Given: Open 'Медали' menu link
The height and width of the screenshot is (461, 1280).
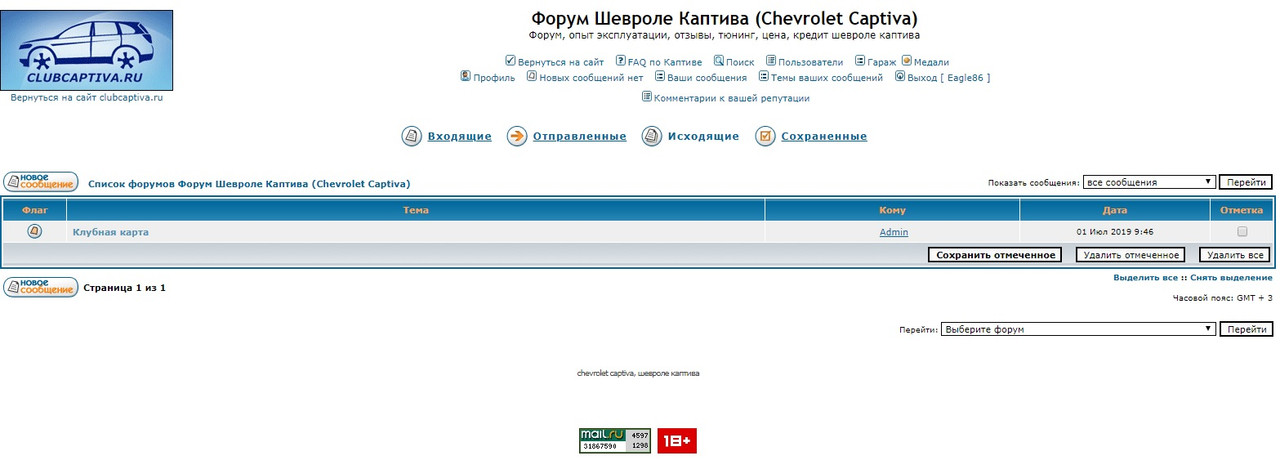Looking at the screenshot, I should pos(931,62).
